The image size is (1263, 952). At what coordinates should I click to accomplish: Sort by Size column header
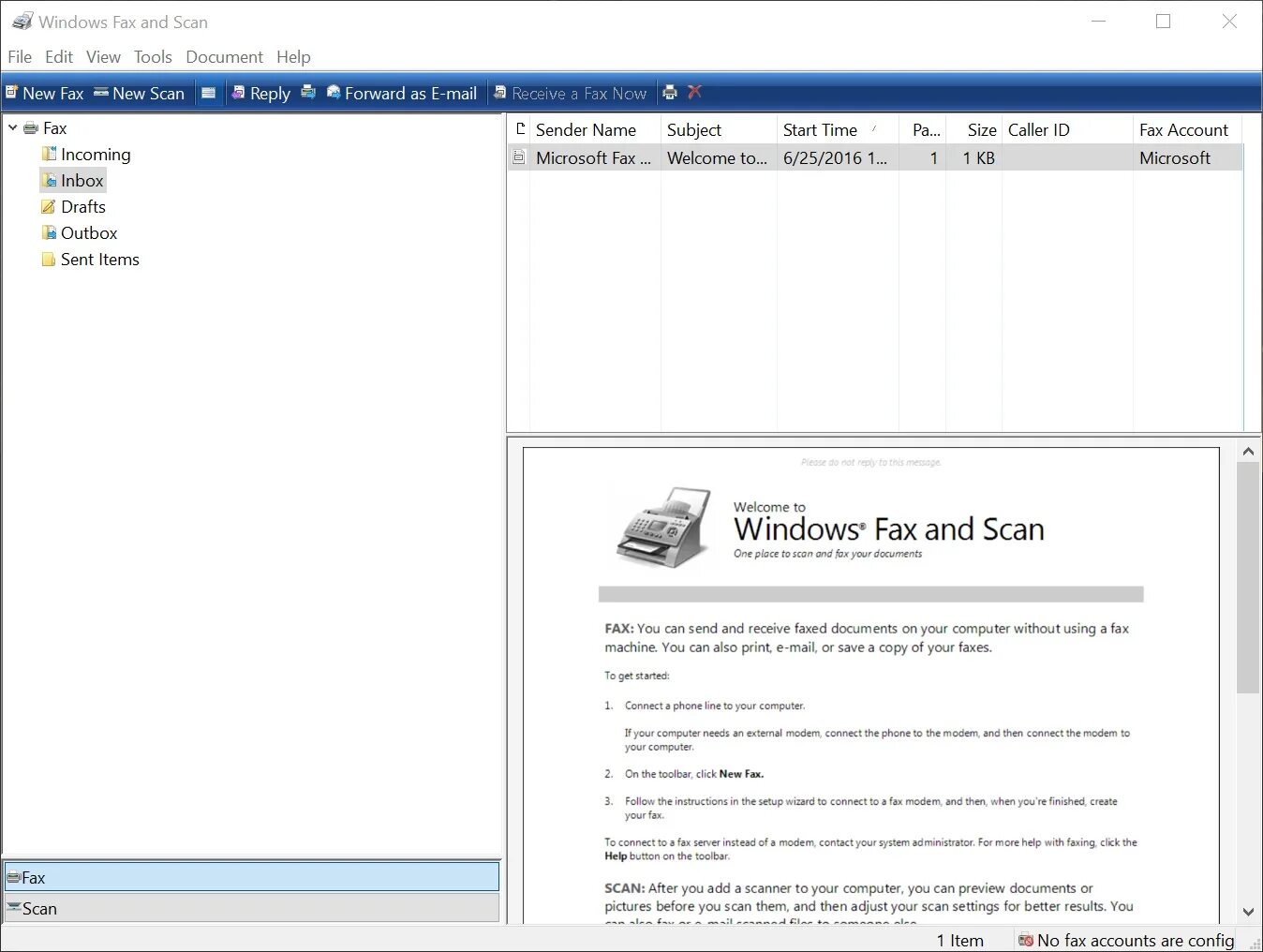[974, 129]
